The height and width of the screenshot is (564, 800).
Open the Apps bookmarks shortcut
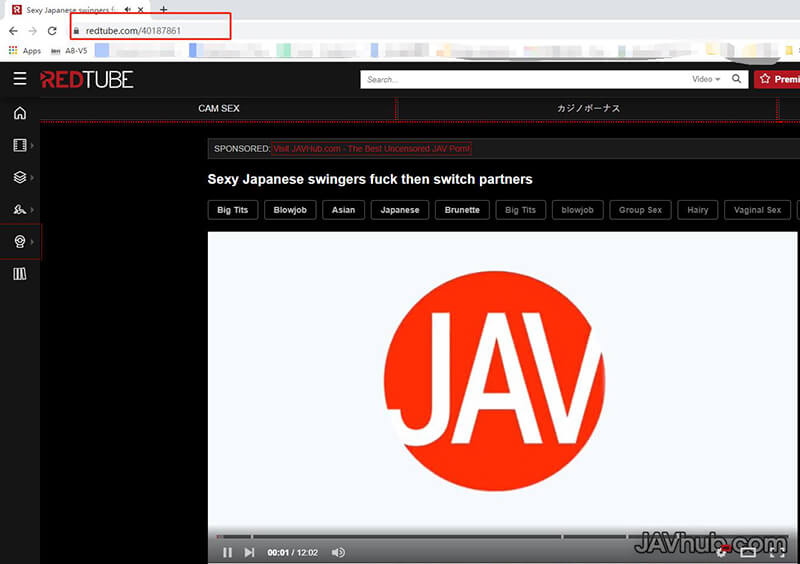pyautogui.click(x=24, y=51)
